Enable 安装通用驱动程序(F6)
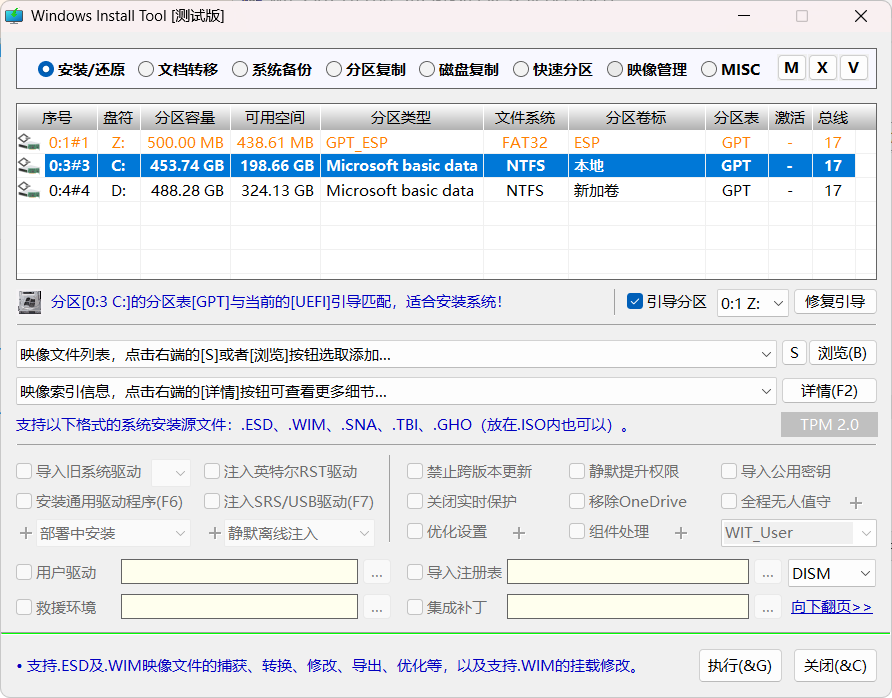This screenshot has height=698, width=892. 24,501
